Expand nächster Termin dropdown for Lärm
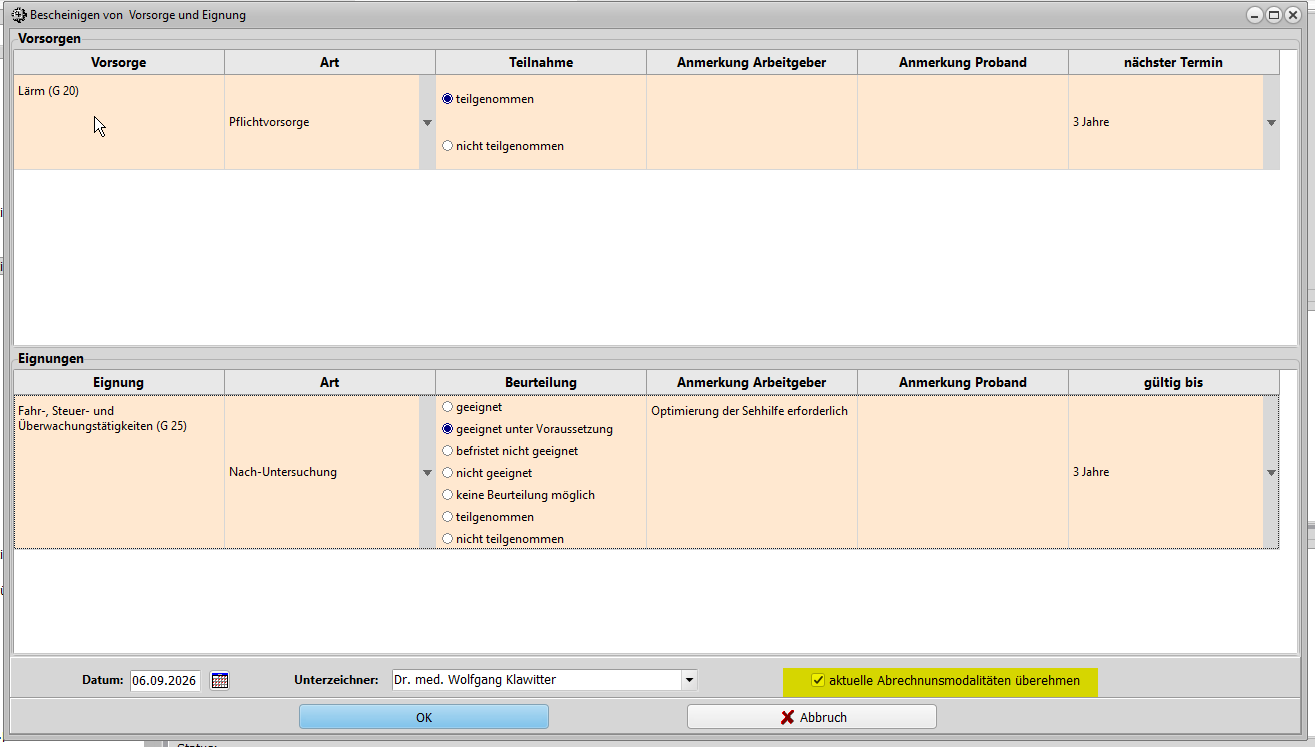Viewport: 1315px width, 747px height. [1271, 122]
